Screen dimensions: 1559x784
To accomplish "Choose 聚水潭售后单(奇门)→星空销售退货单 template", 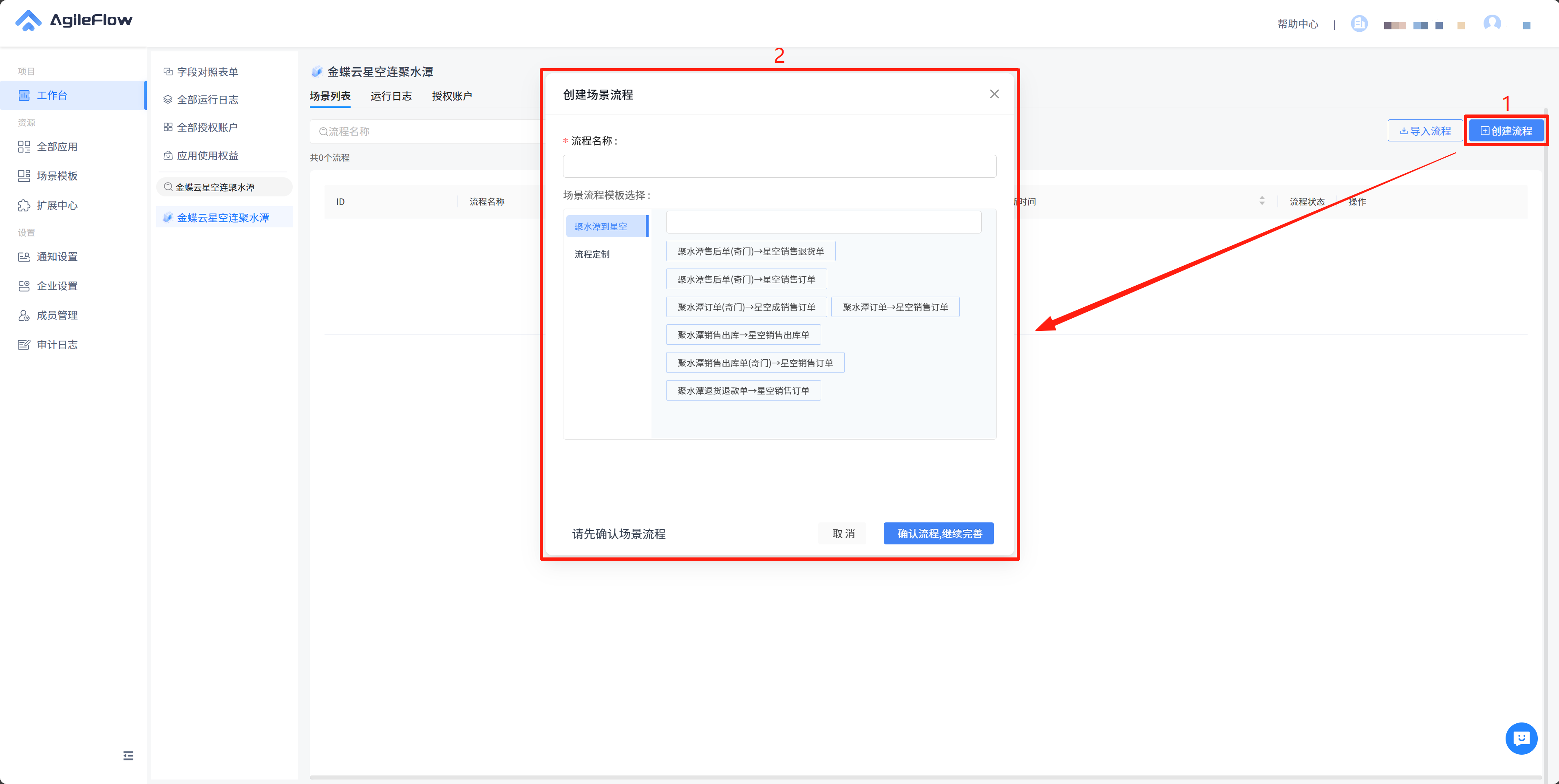I will (751, 251).
